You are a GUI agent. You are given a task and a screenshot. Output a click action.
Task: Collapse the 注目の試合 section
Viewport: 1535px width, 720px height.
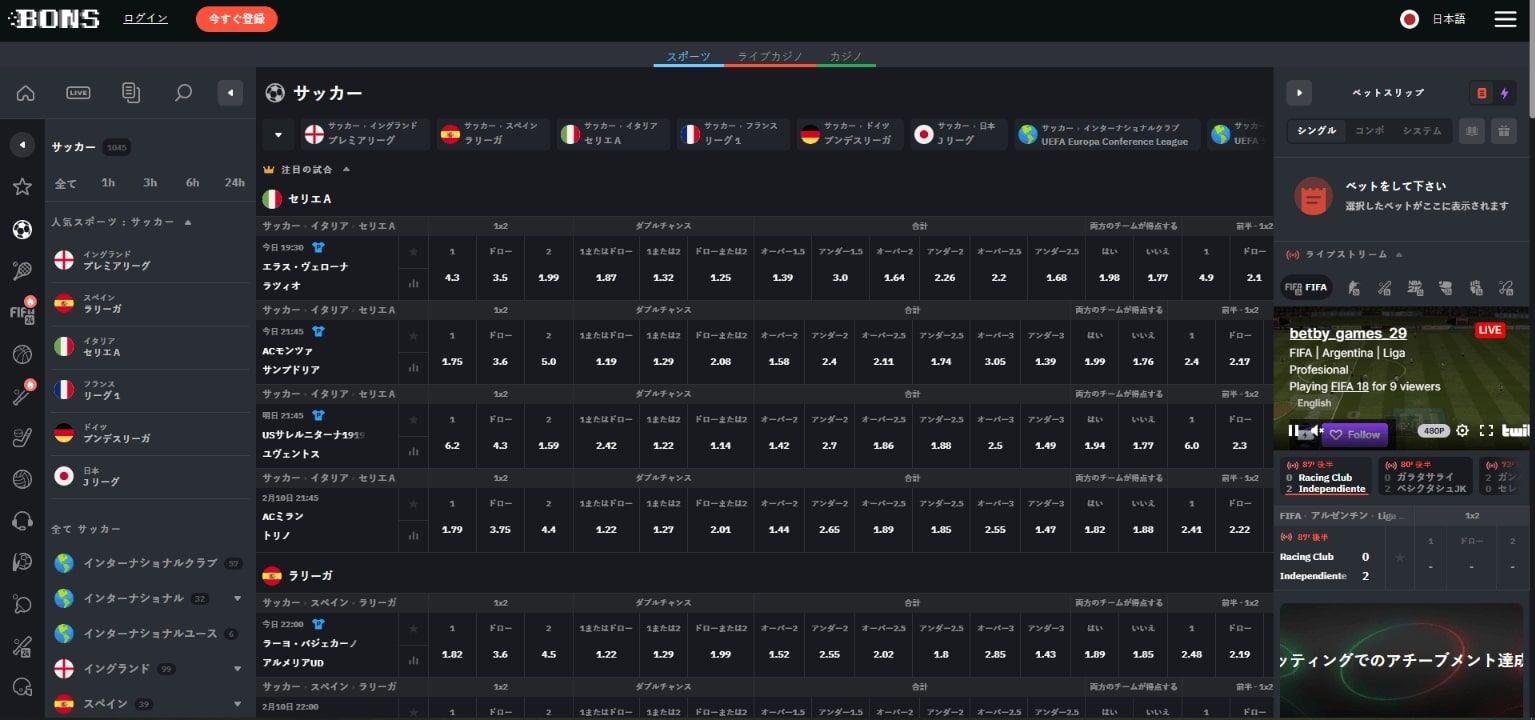[x=347, y=170]
